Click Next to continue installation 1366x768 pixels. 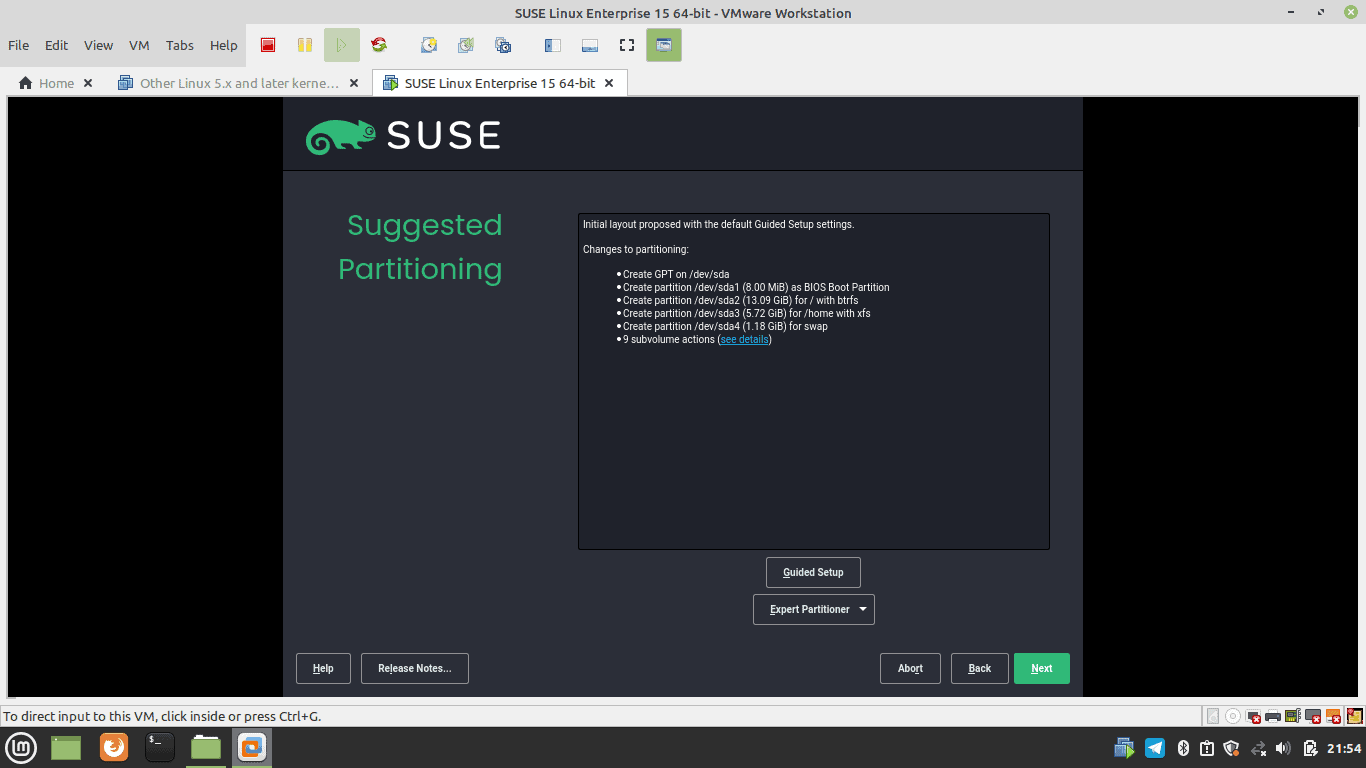point(1042,668)
